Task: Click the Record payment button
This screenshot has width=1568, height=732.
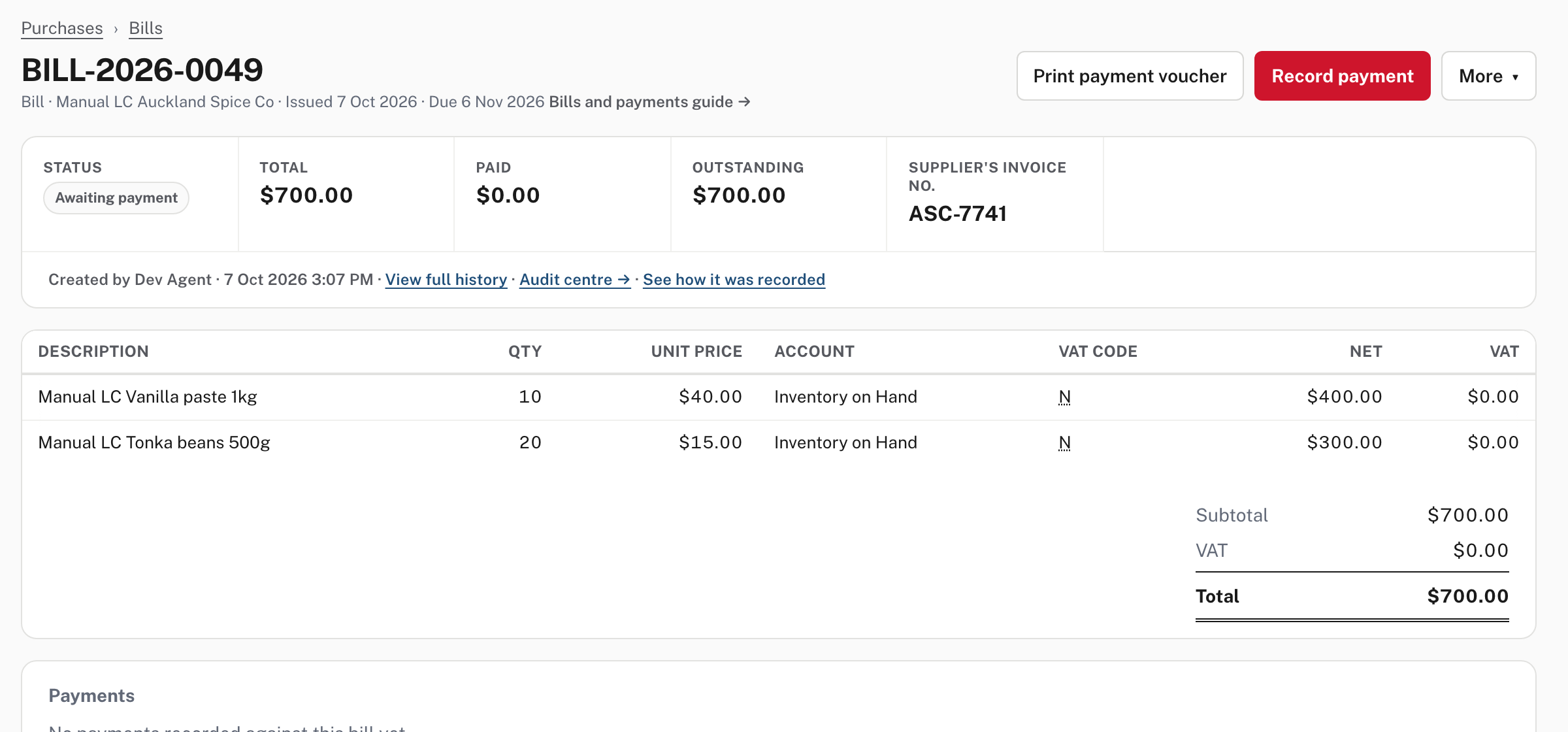Action: [1343, 76]
